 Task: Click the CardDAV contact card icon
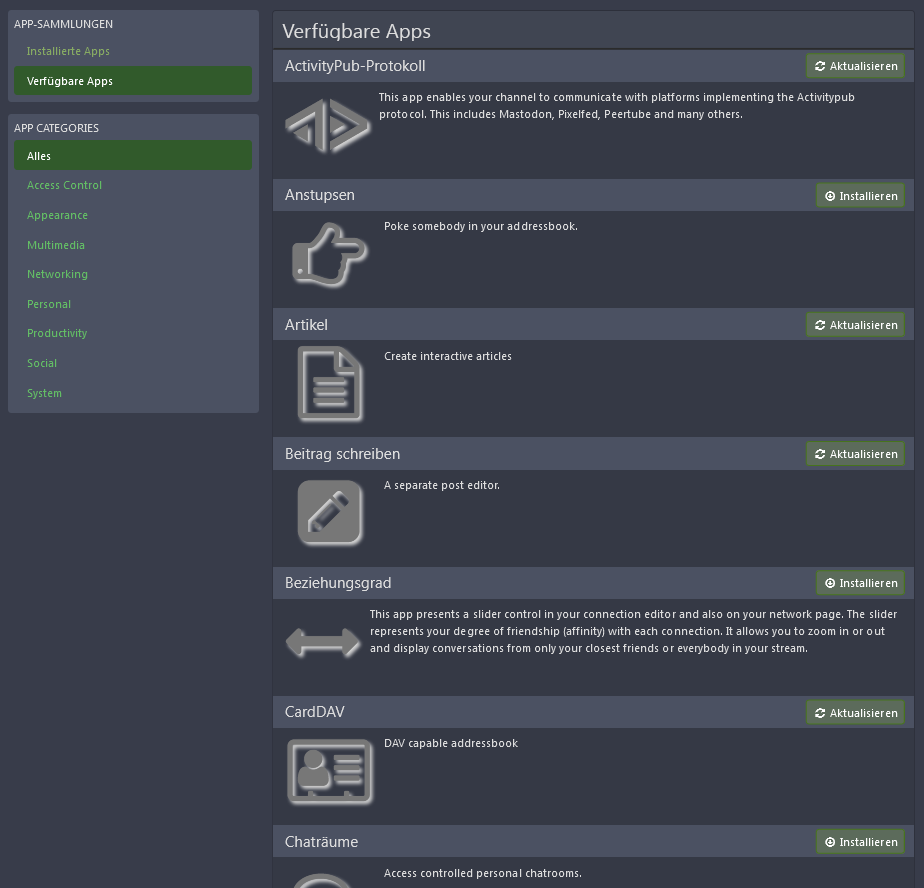click(330, 772)
